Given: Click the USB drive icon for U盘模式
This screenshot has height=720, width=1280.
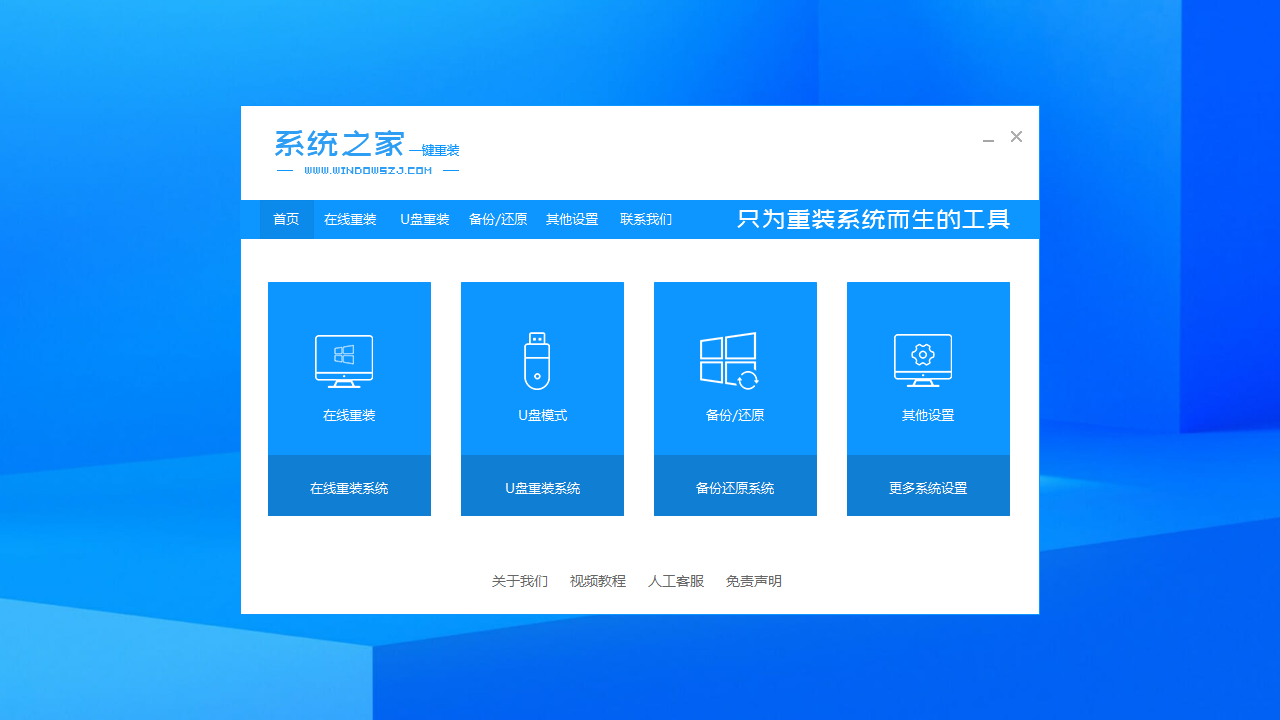Looking at the screenshot, I should [x=537, y=361].
